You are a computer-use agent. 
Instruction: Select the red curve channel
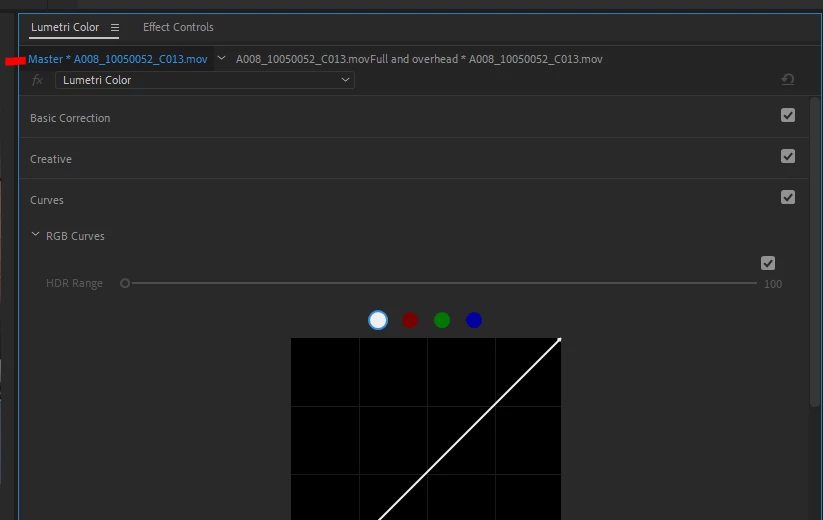[x=410, y=320]
